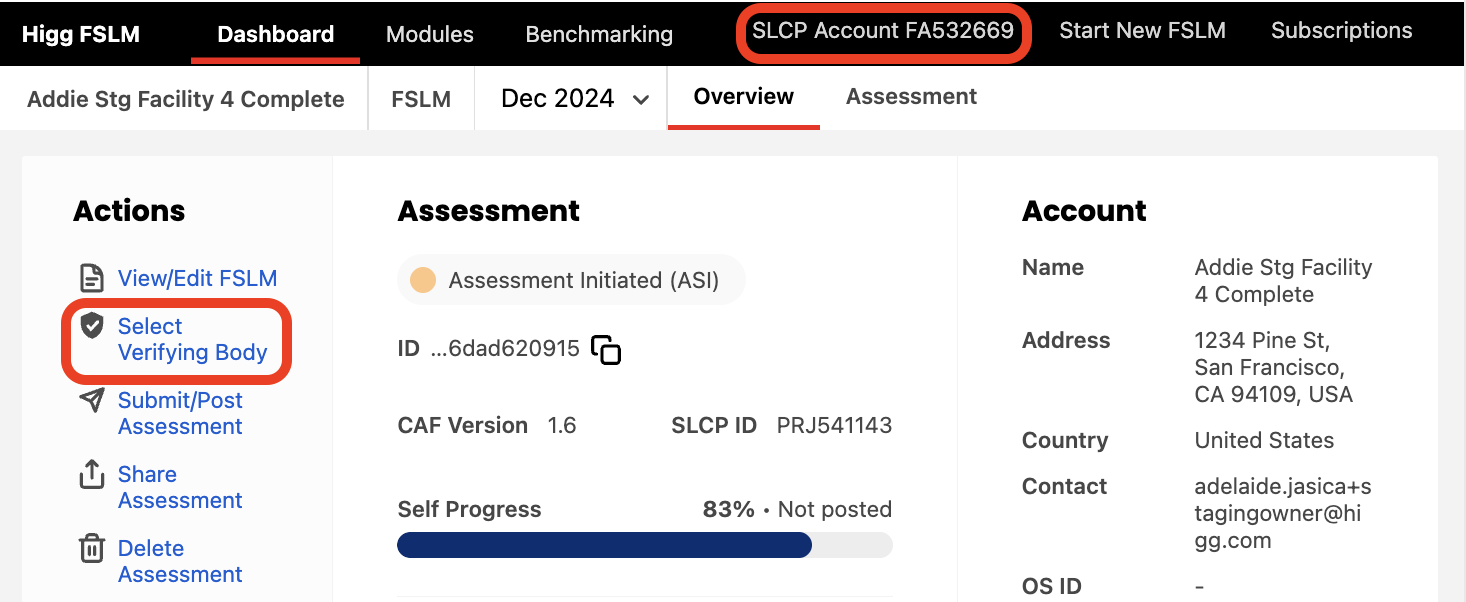Click the Assessment panel heading
The width and height of the screenshot is (1466, 602).
[x=489, y=211]
